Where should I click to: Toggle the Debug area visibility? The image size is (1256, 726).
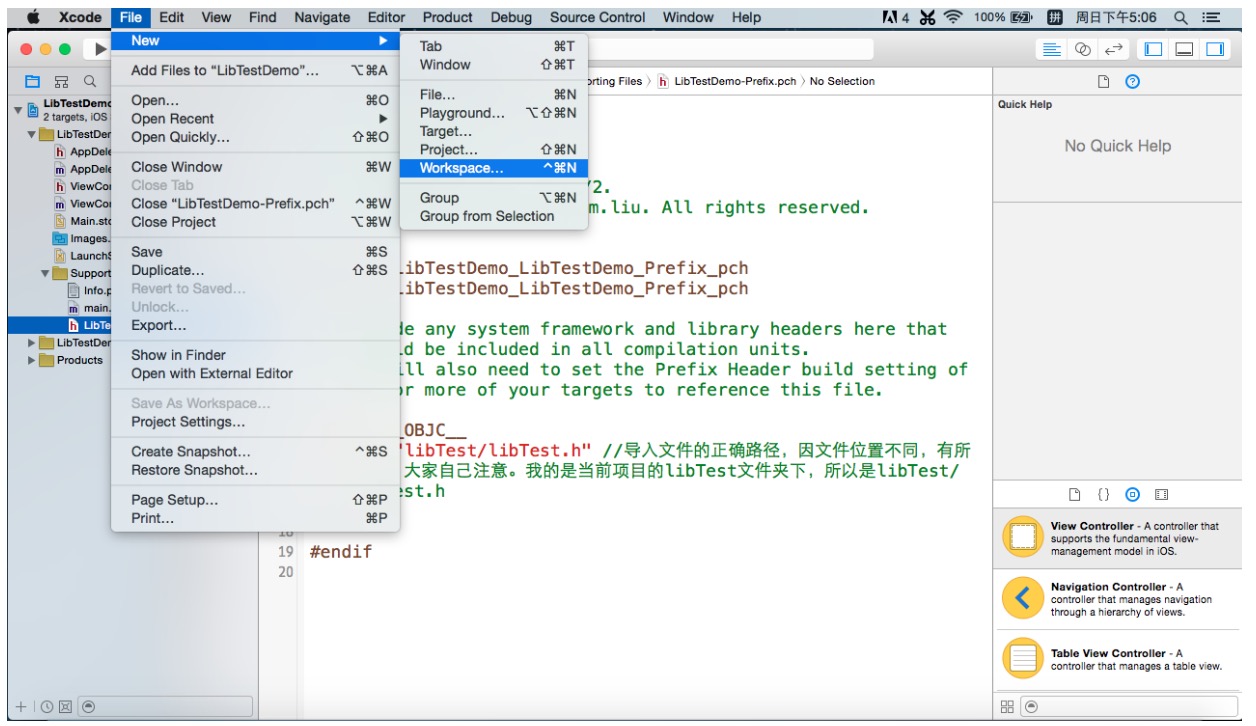pos(1184,49)
